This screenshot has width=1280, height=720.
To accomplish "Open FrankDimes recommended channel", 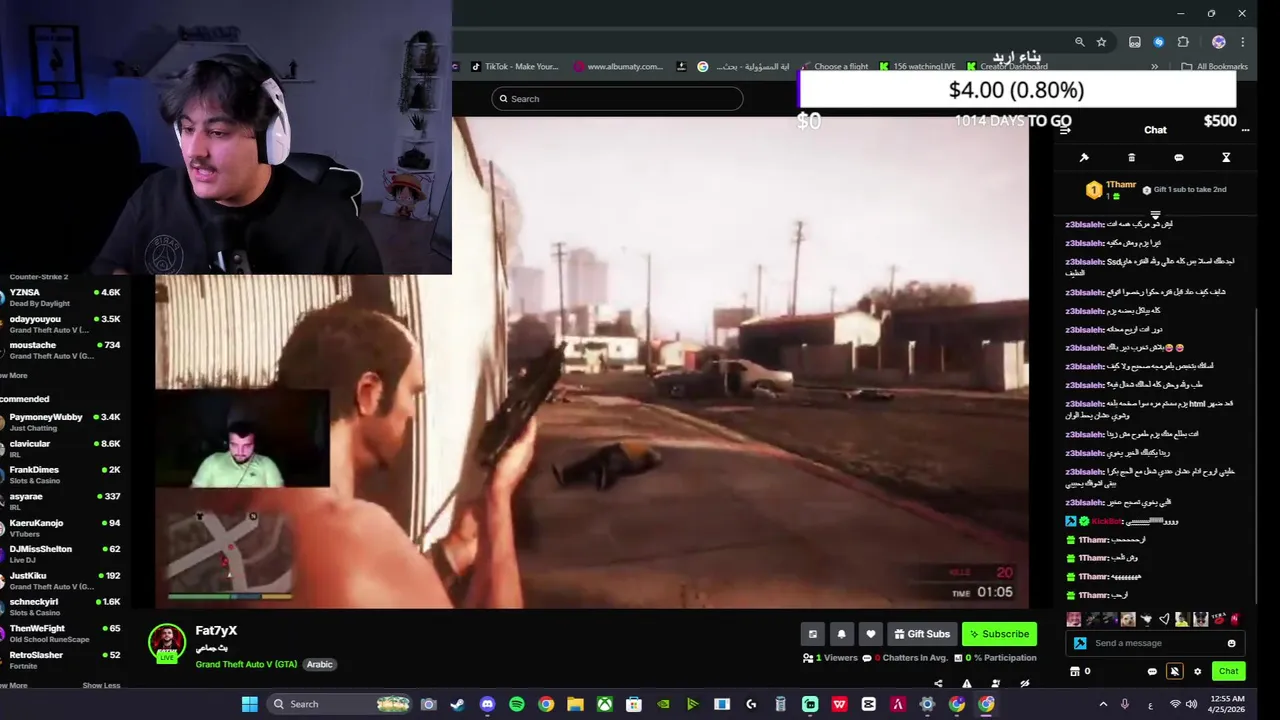I will coord(60,475).
